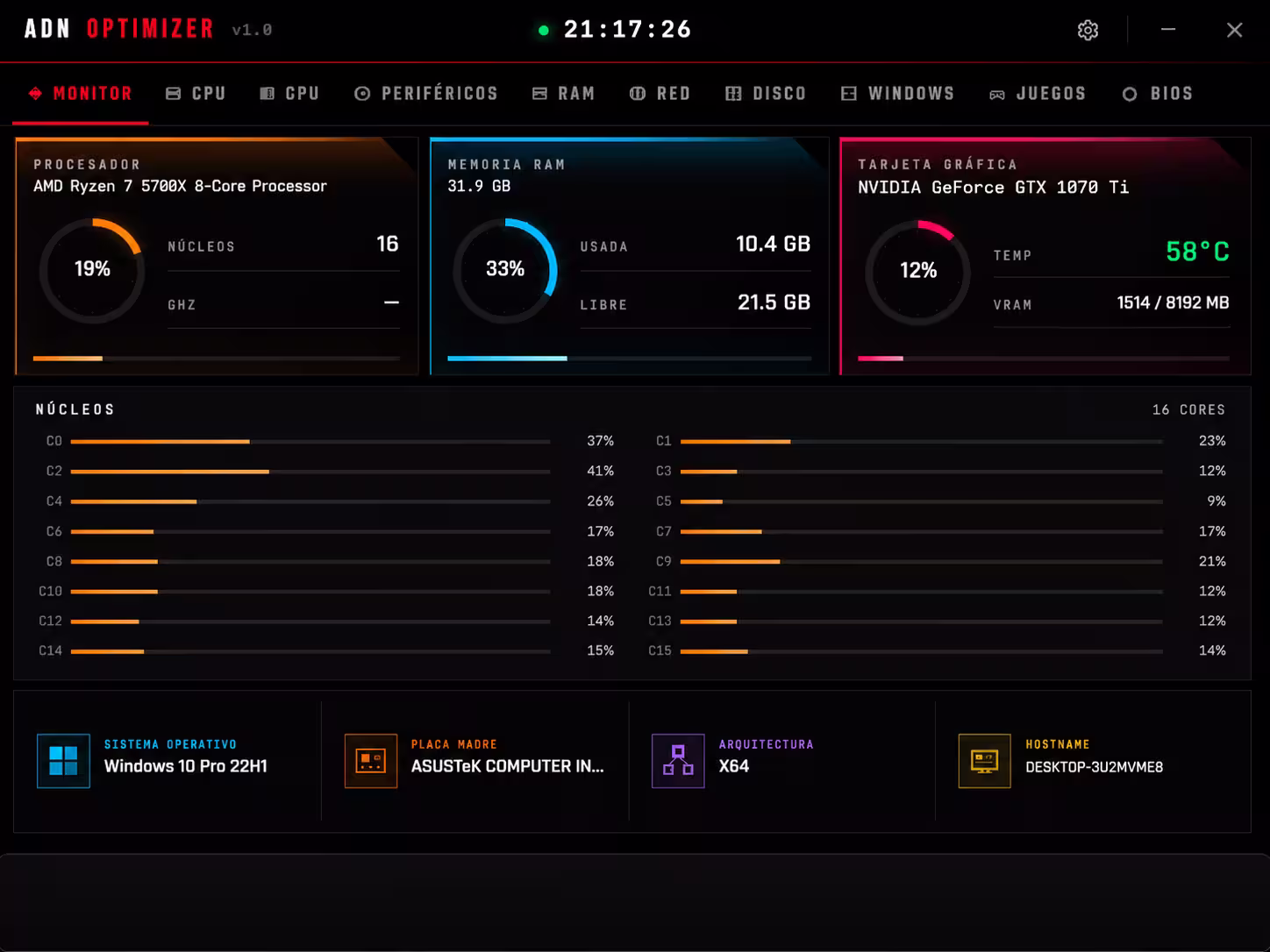Click the "21%" value for core C9
Image resolution: width=1270 pixels, height=952 pixels.
click(x=1212, y=561)
